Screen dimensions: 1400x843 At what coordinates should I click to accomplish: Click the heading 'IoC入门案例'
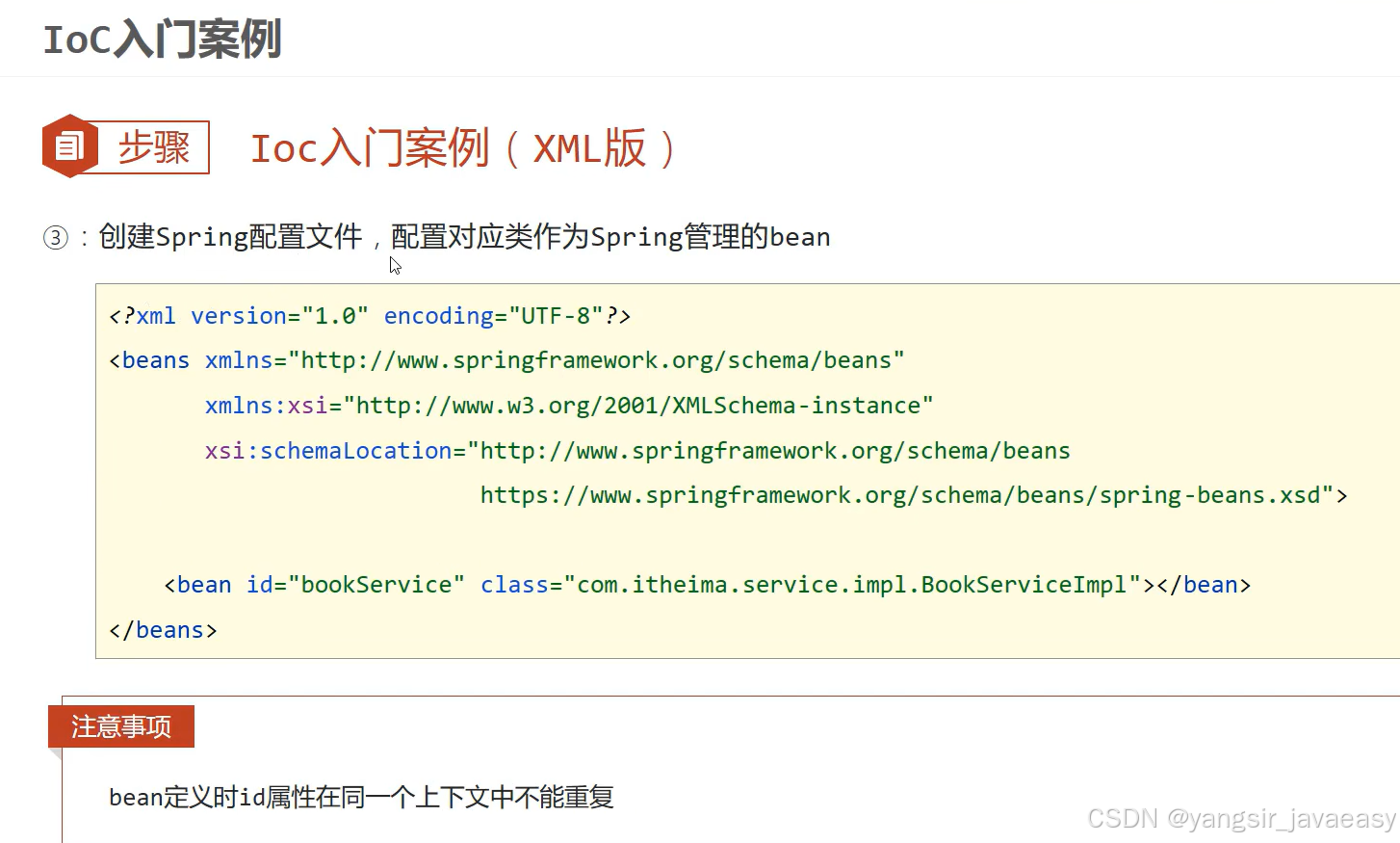[x=162, y=40]
